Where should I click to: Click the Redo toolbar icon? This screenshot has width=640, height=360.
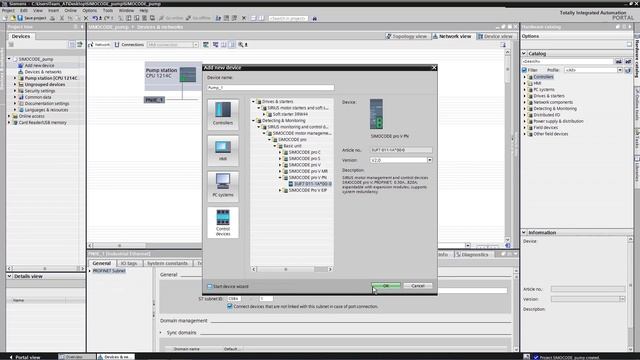(107, 18)
